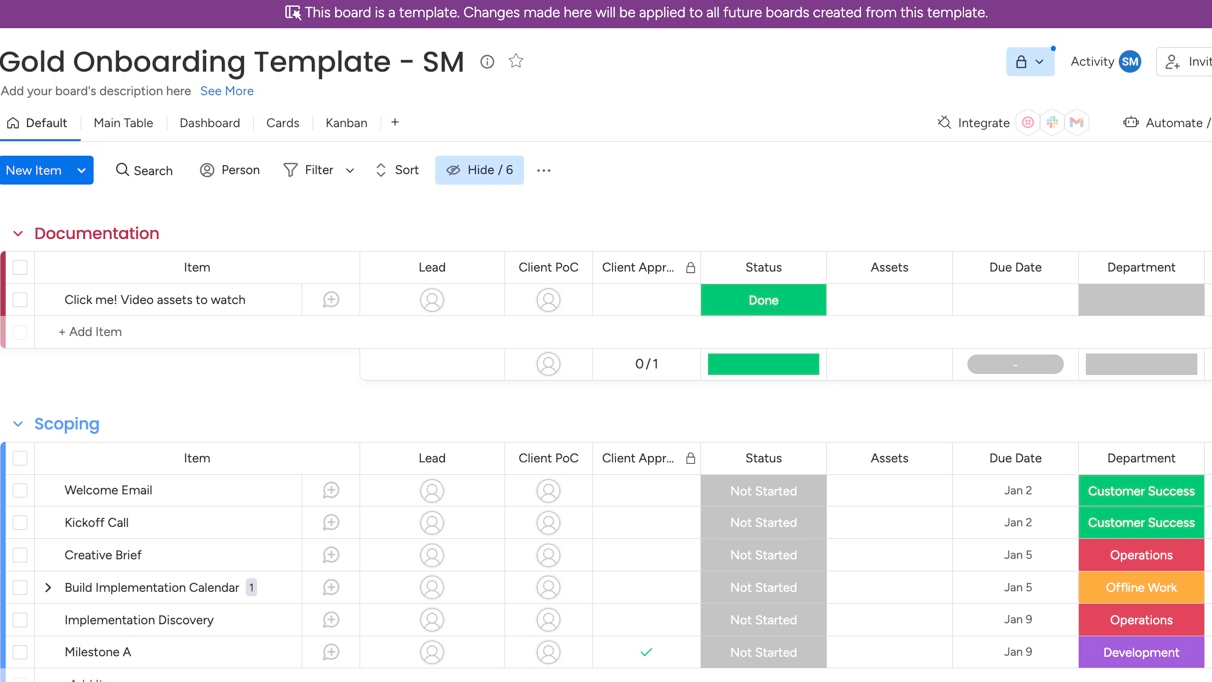Click See More in board description
Screen dimensions: 1212x682
(x=227, y=91)
